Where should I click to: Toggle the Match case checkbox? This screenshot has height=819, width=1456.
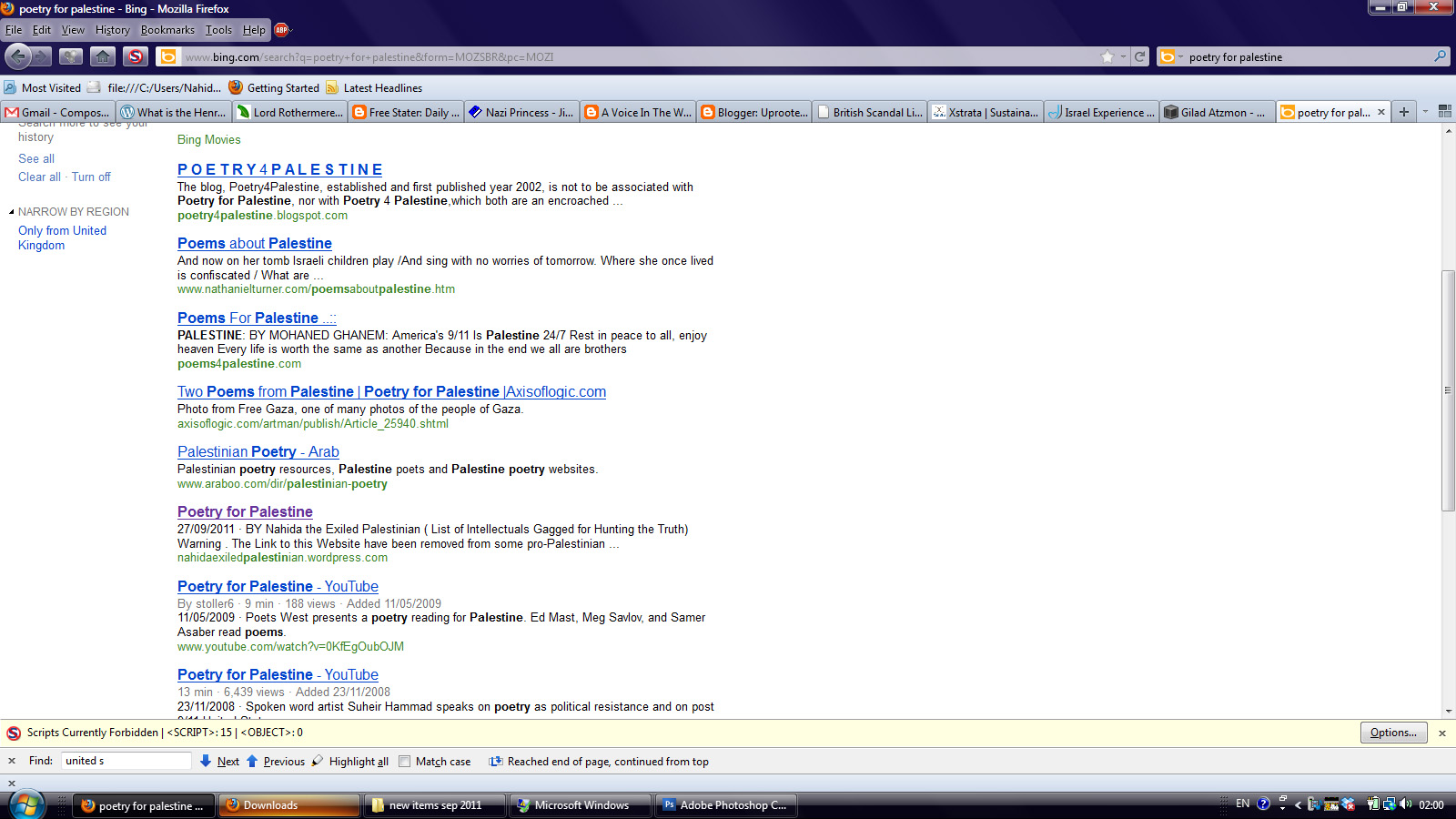tap(405, 762)
